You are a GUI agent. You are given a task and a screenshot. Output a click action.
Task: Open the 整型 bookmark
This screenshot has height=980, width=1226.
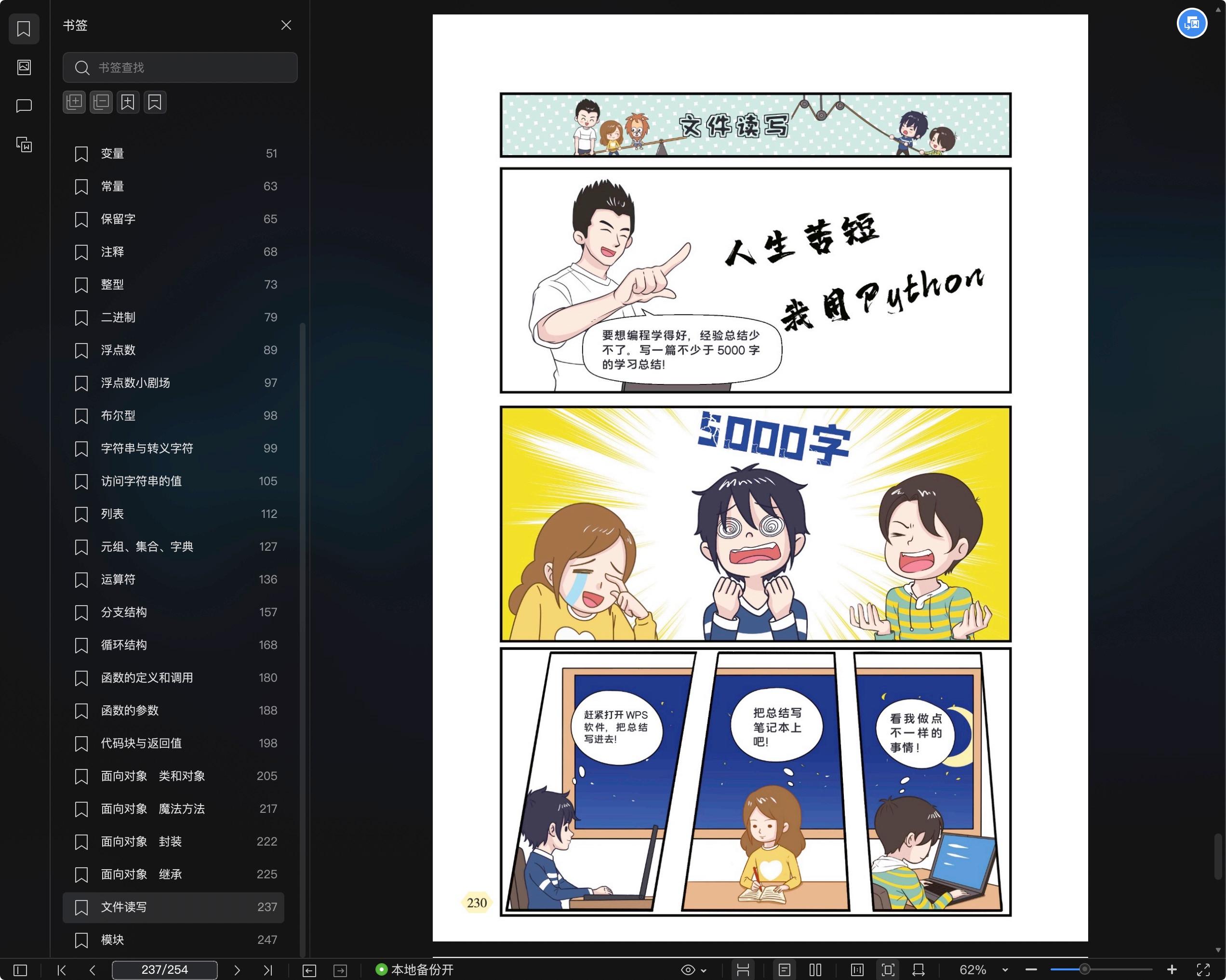coord(173,285)
